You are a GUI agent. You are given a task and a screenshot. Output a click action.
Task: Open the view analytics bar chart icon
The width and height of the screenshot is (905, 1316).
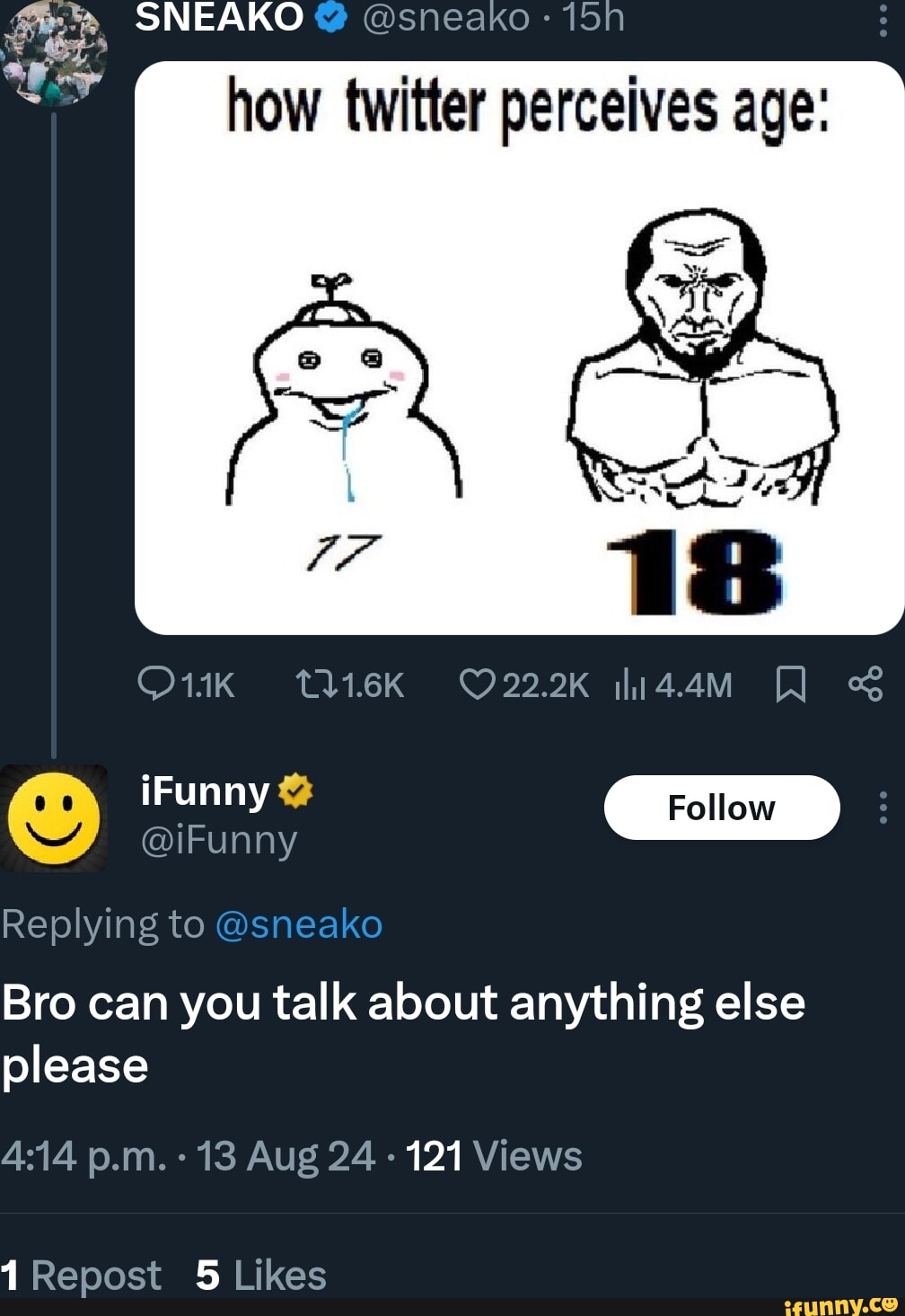(630, 686)
